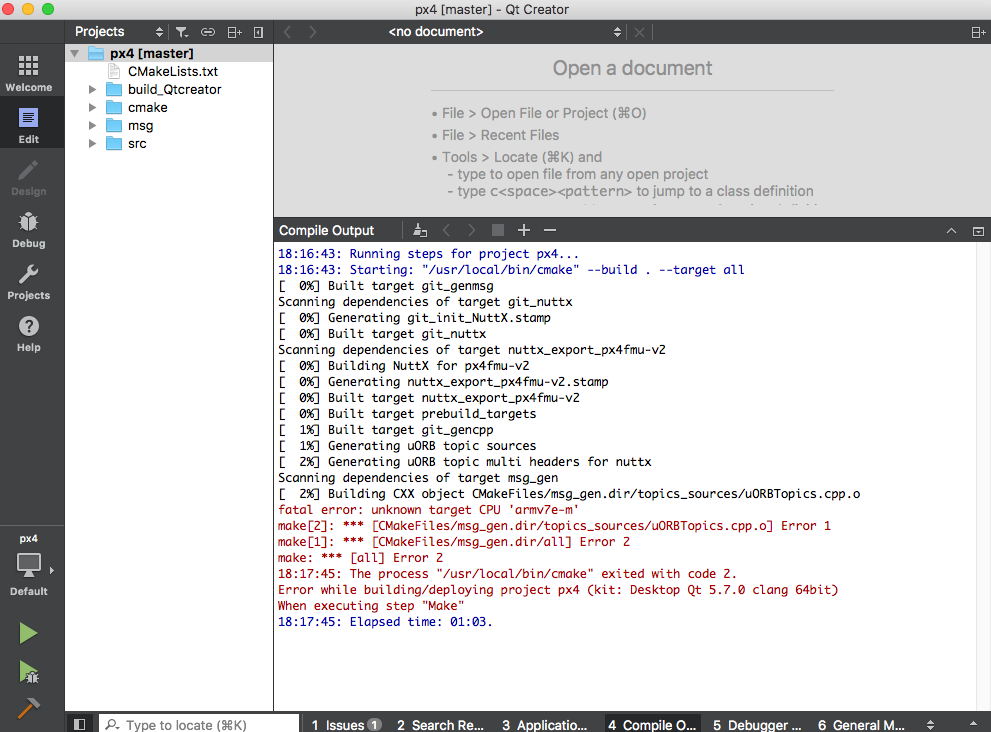Switch to Edit mode
This screenshot has width=991, height=732.
pyautogui.click(x=28, y=125)
